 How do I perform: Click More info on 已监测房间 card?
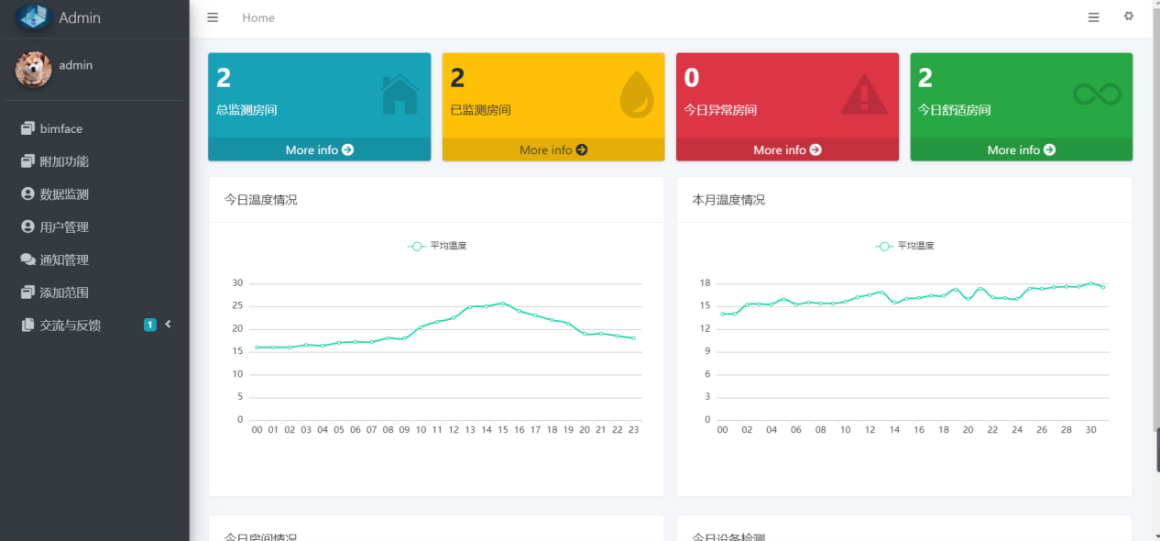(x=553, y=149)
